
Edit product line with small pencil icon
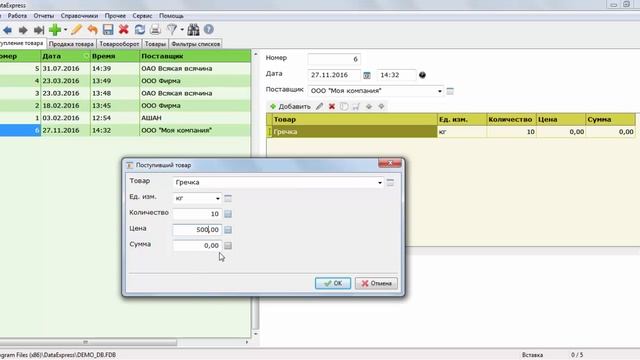320,107
